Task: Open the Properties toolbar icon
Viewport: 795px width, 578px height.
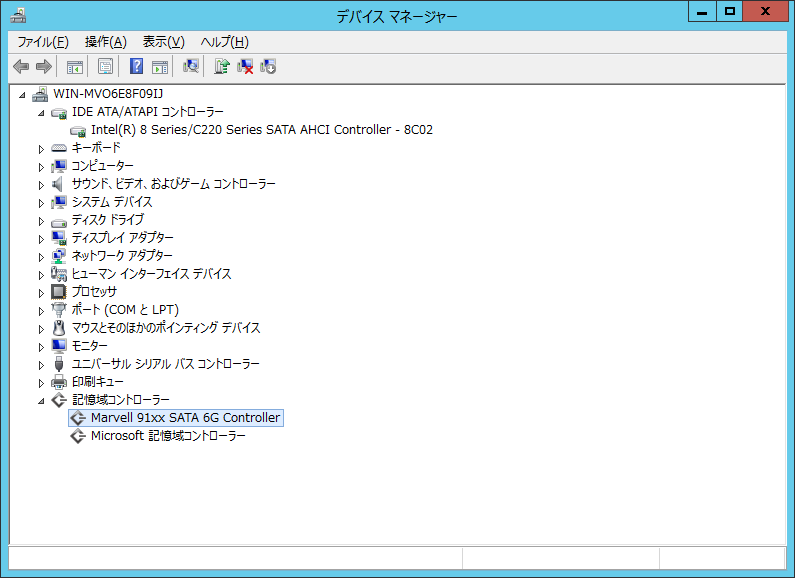Action: click(x=105, y=66)
